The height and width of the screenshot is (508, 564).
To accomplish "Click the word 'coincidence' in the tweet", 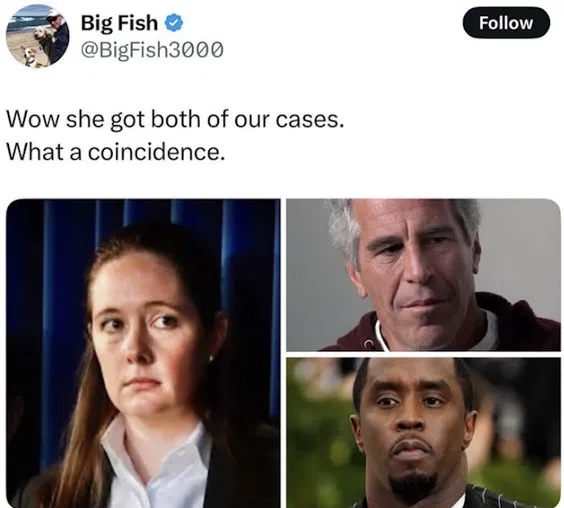I will pos(153,152).
